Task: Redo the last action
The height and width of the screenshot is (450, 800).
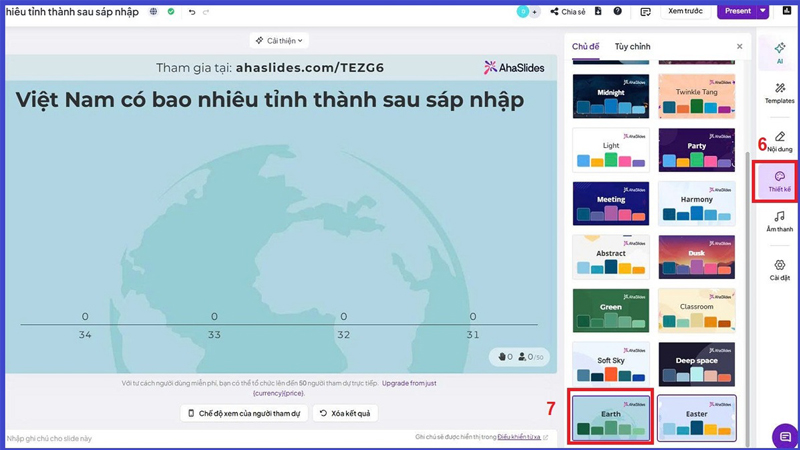Action: [206, 12]
